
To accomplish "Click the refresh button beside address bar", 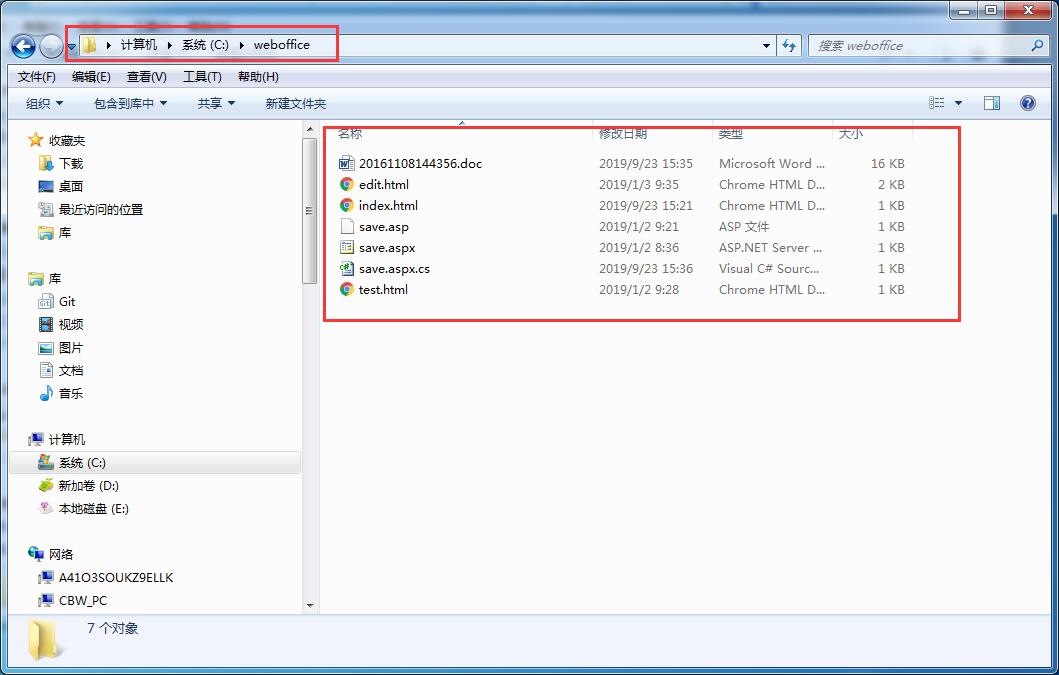I will [x=789, y=46].
